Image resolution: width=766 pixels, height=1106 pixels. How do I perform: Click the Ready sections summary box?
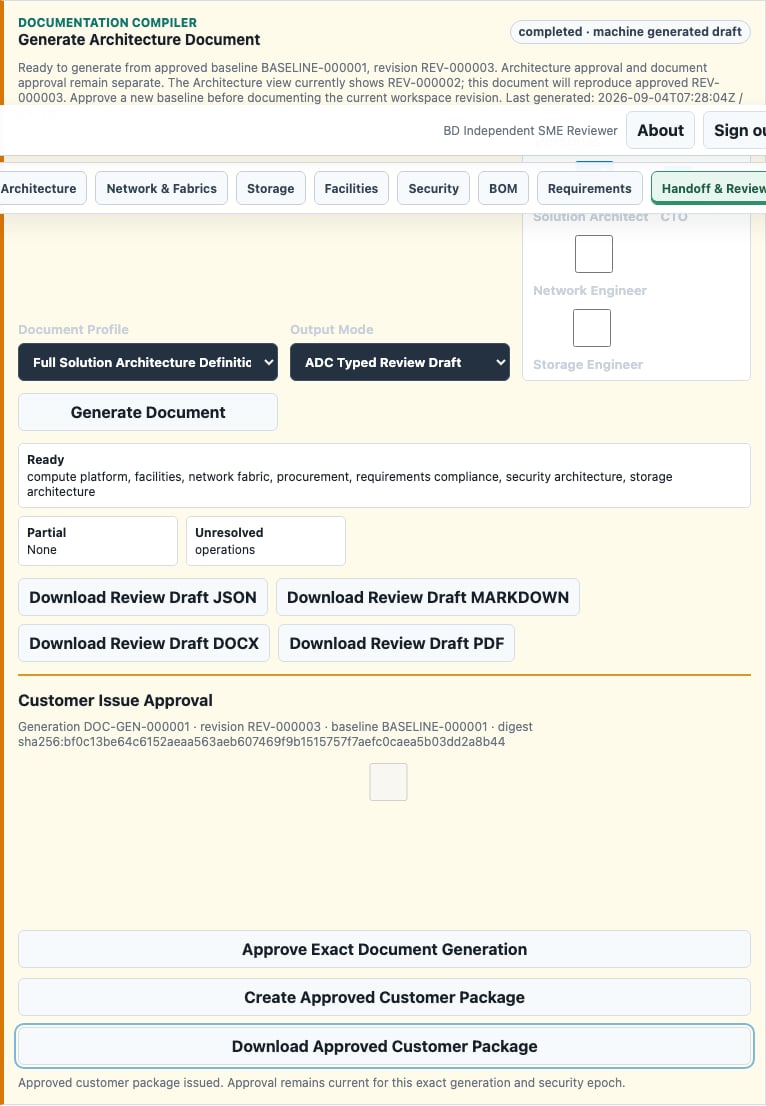pyautogui.click(x=384, y=475)
